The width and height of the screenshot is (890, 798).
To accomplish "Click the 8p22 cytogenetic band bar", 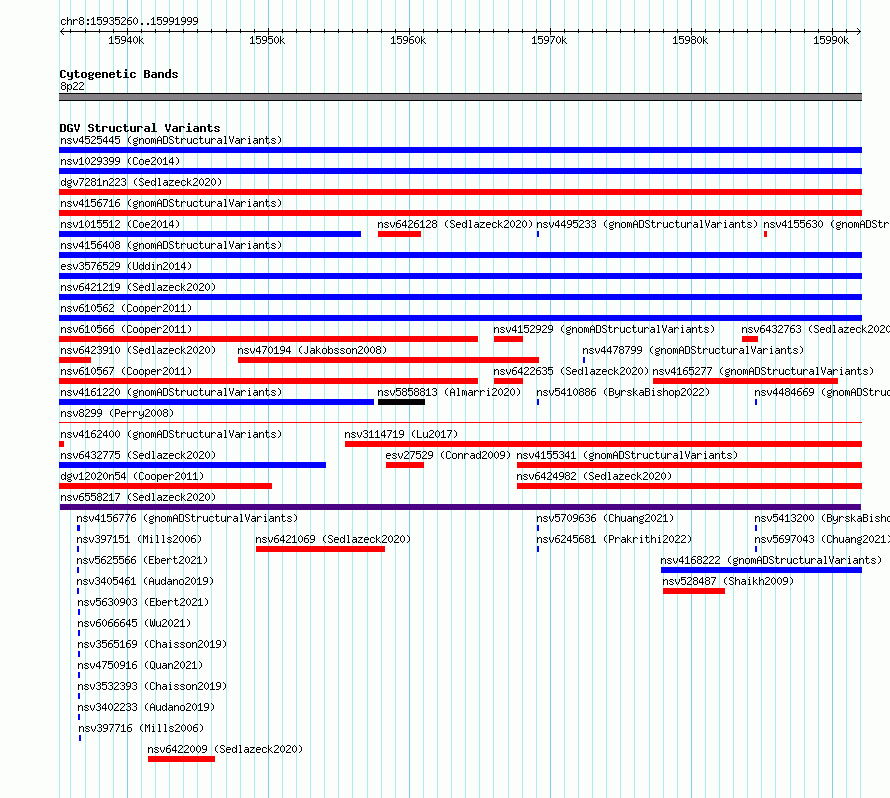I will point(460,97).
